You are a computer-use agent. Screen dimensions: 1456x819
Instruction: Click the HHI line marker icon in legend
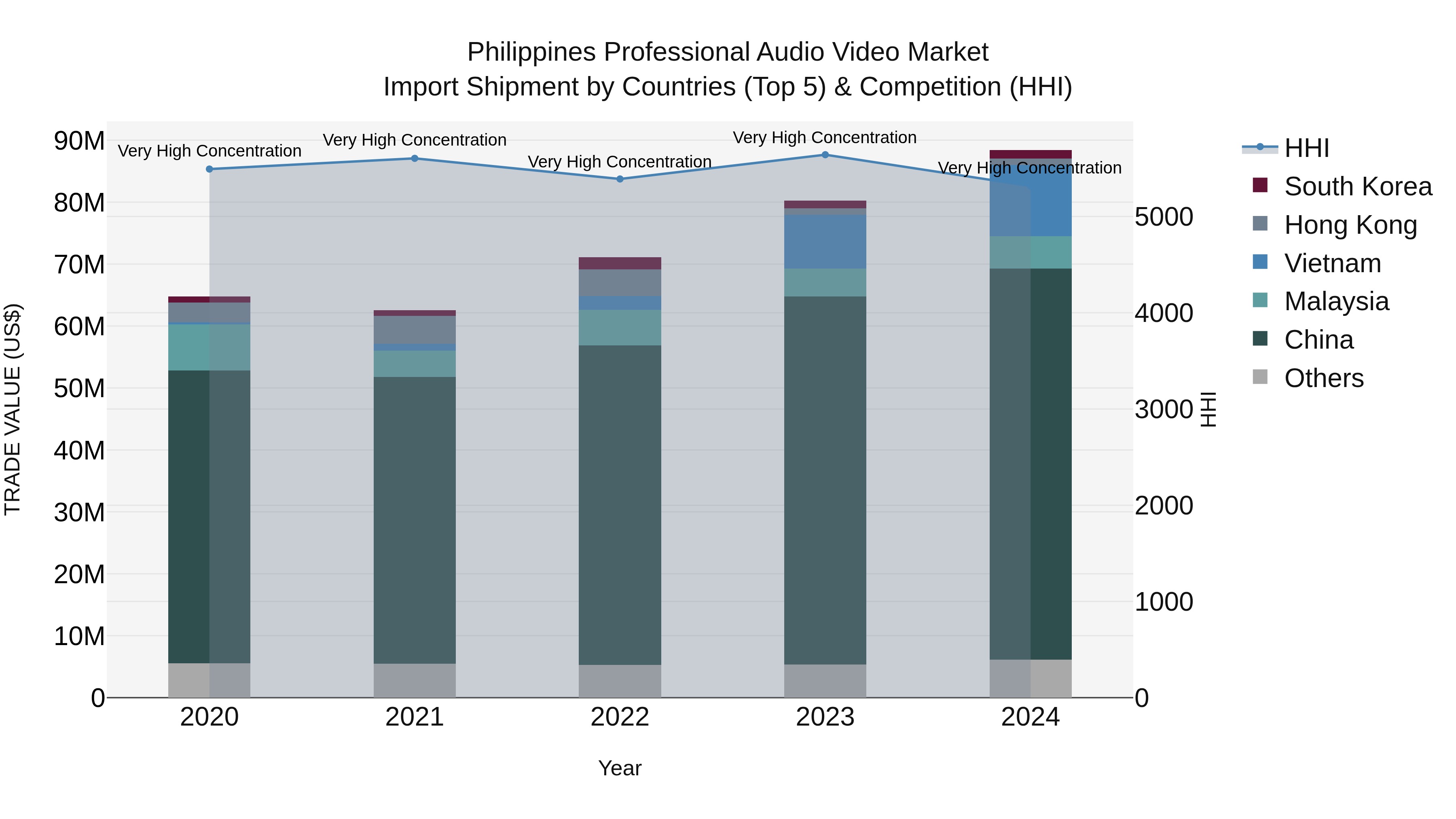point(1260,147)
